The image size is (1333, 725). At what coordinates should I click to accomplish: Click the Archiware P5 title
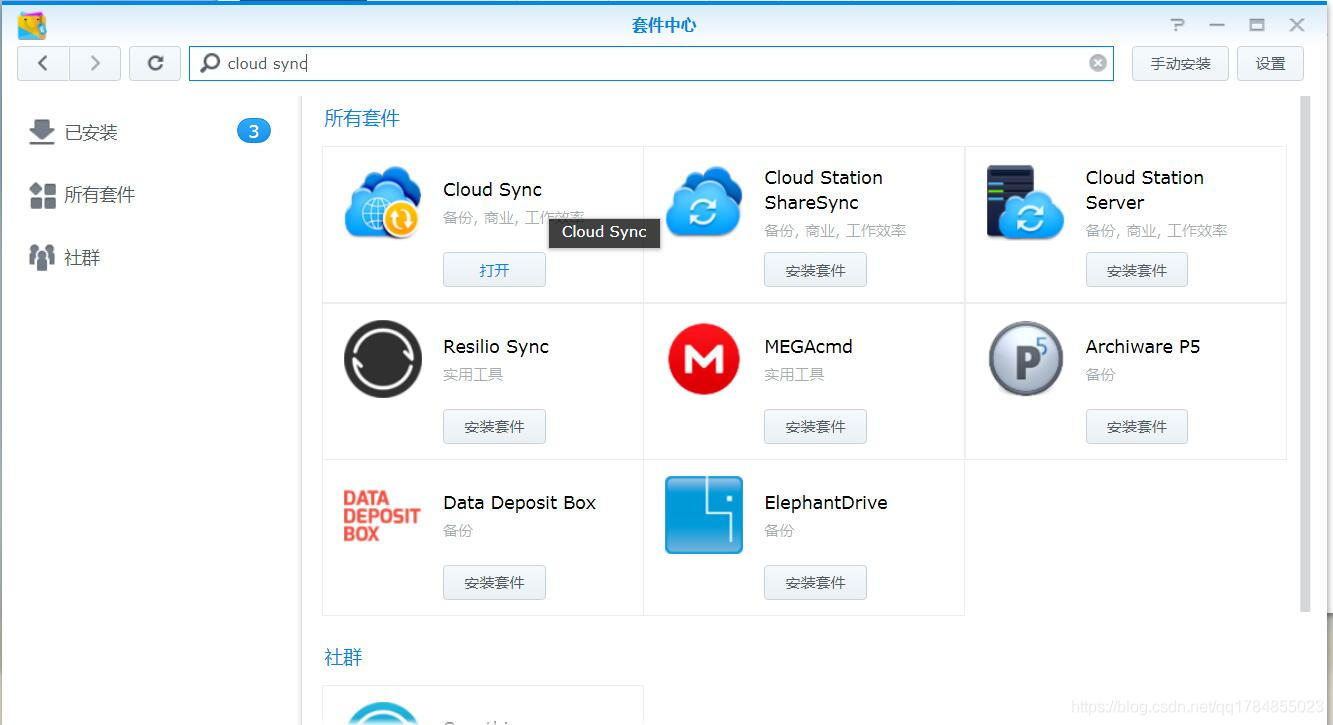coord(1143,347)
